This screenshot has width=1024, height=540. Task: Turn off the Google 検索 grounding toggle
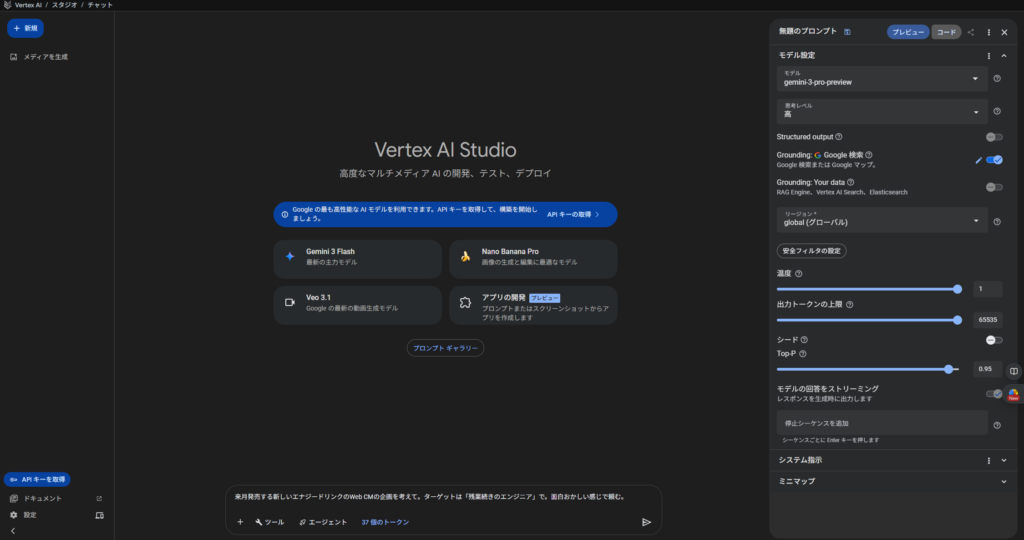tap(994, 160)
